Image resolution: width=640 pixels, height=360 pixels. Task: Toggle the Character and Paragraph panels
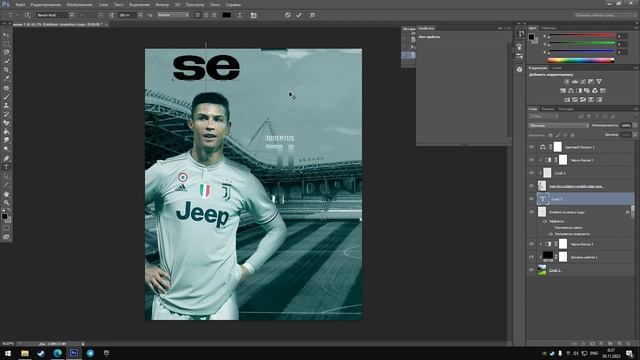click(253, 15)
